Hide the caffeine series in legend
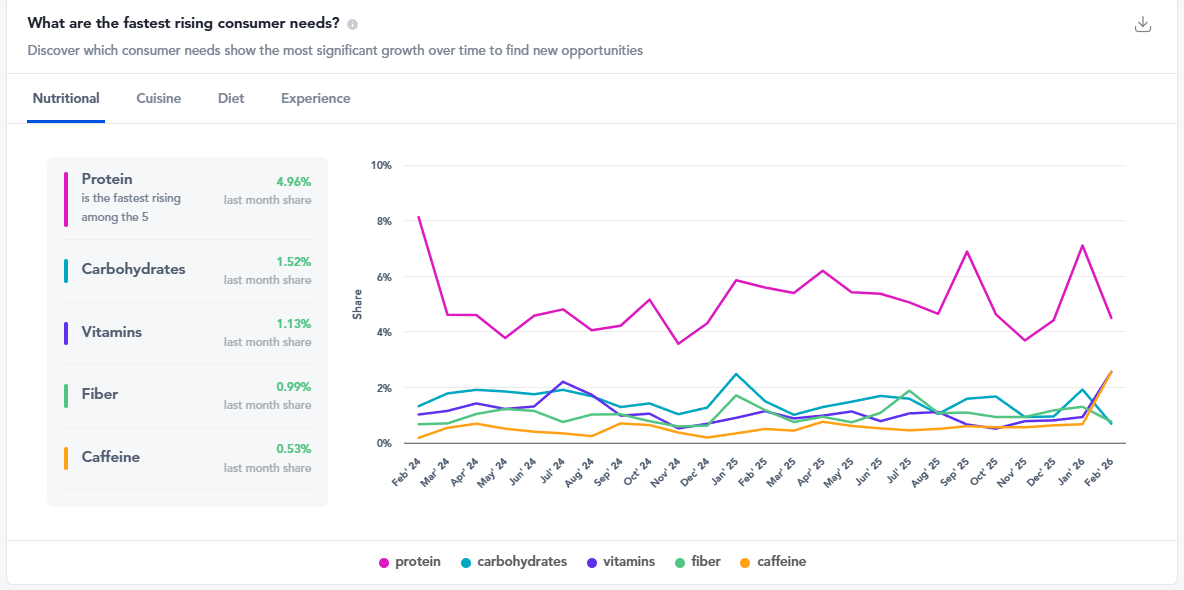Image resolution: width=1184 pixels, height=590 pixels. [x=746, y=562]
